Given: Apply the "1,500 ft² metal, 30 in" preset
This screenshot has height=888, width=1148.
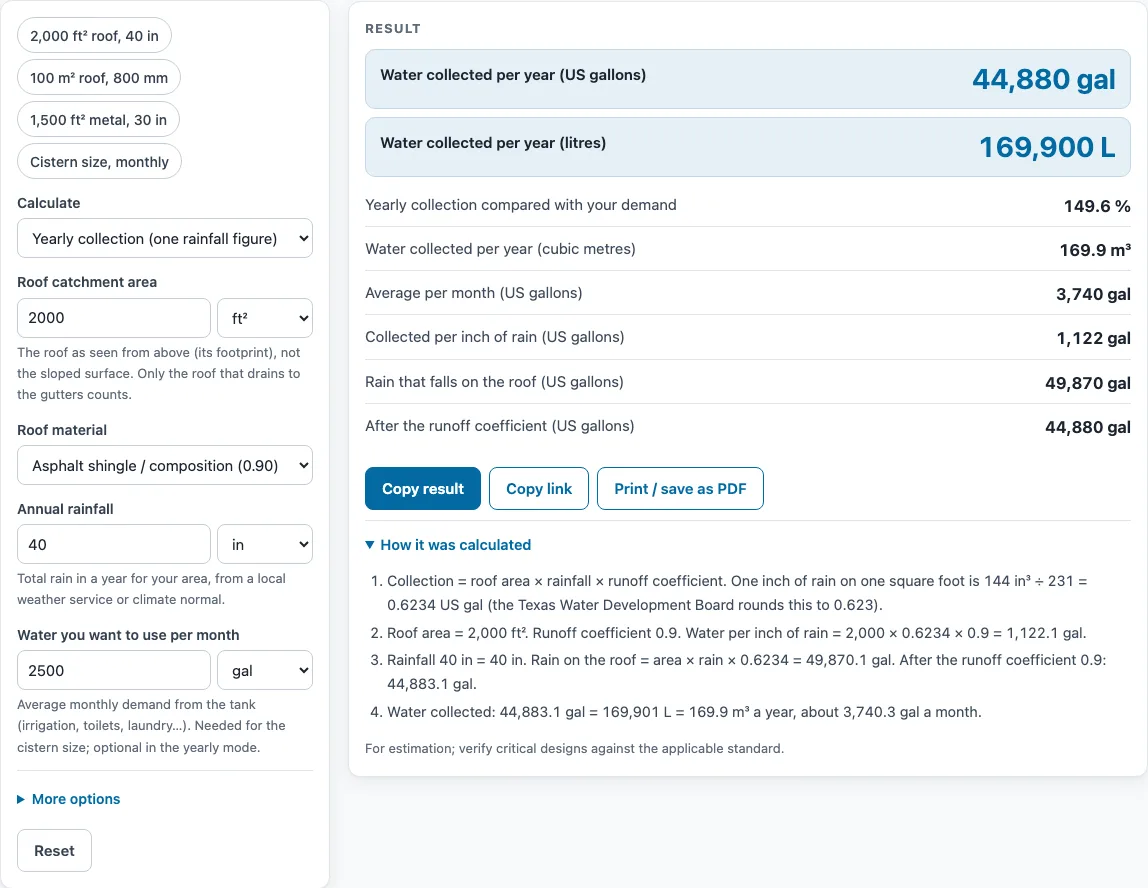Looking at the screenshot, I should pos(98,120).
